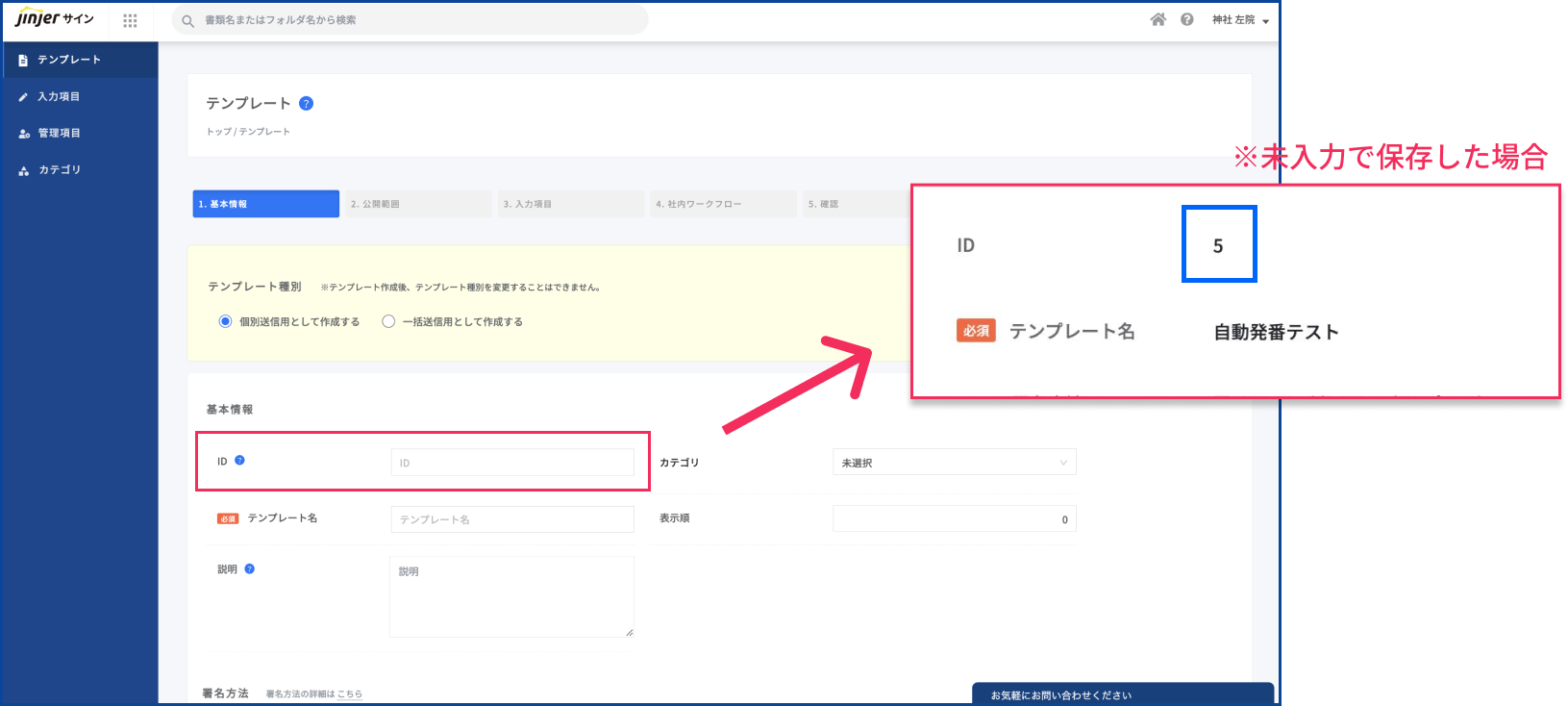Go to カテゴリ in the sidebar
1568x706 pixels.
point(59,169)
